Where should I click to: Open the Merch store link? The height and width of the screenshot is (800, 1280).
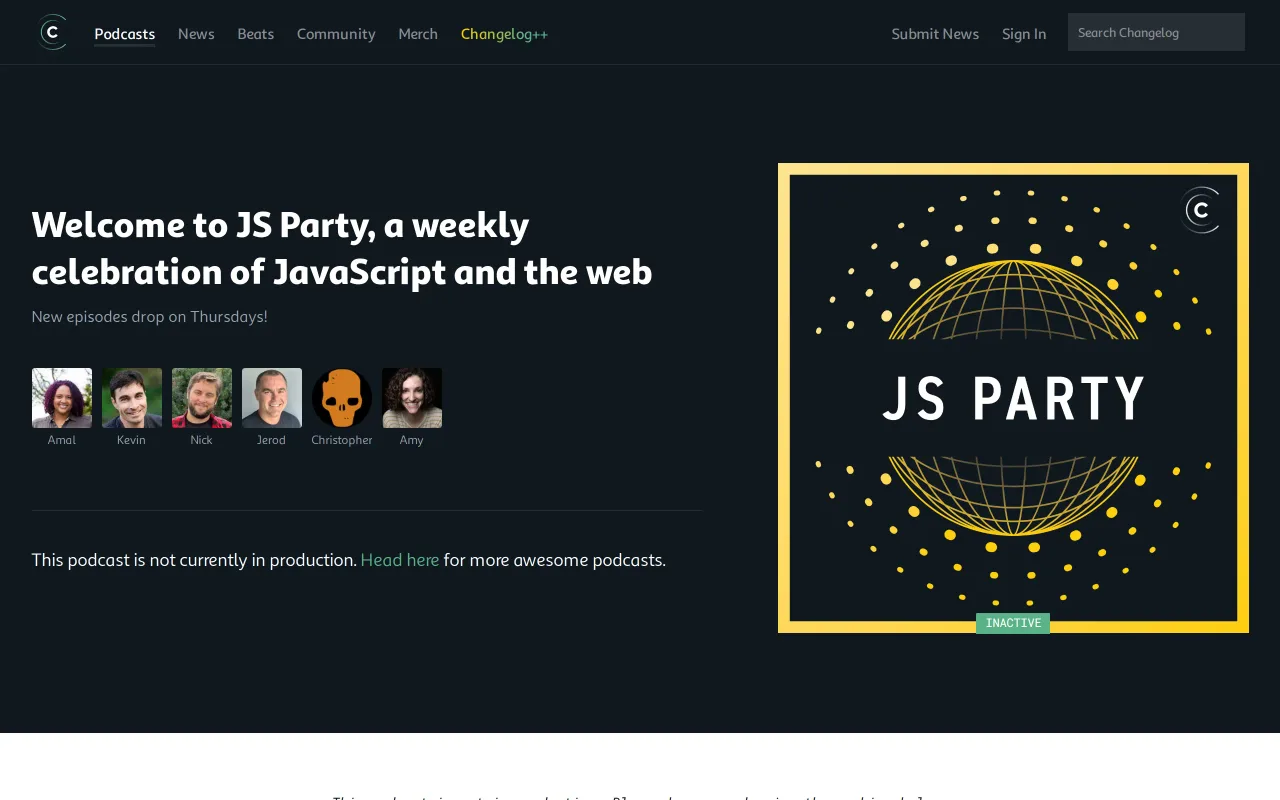(x=418, y=34)
